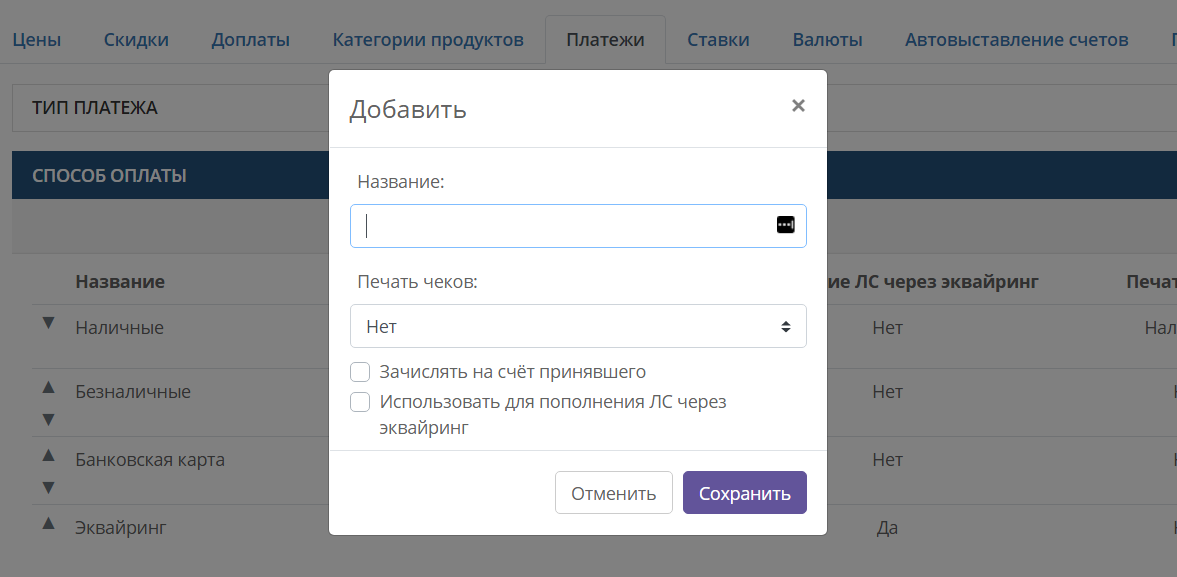
Task: Click the Печать чеков label
Action: (417, 282)
